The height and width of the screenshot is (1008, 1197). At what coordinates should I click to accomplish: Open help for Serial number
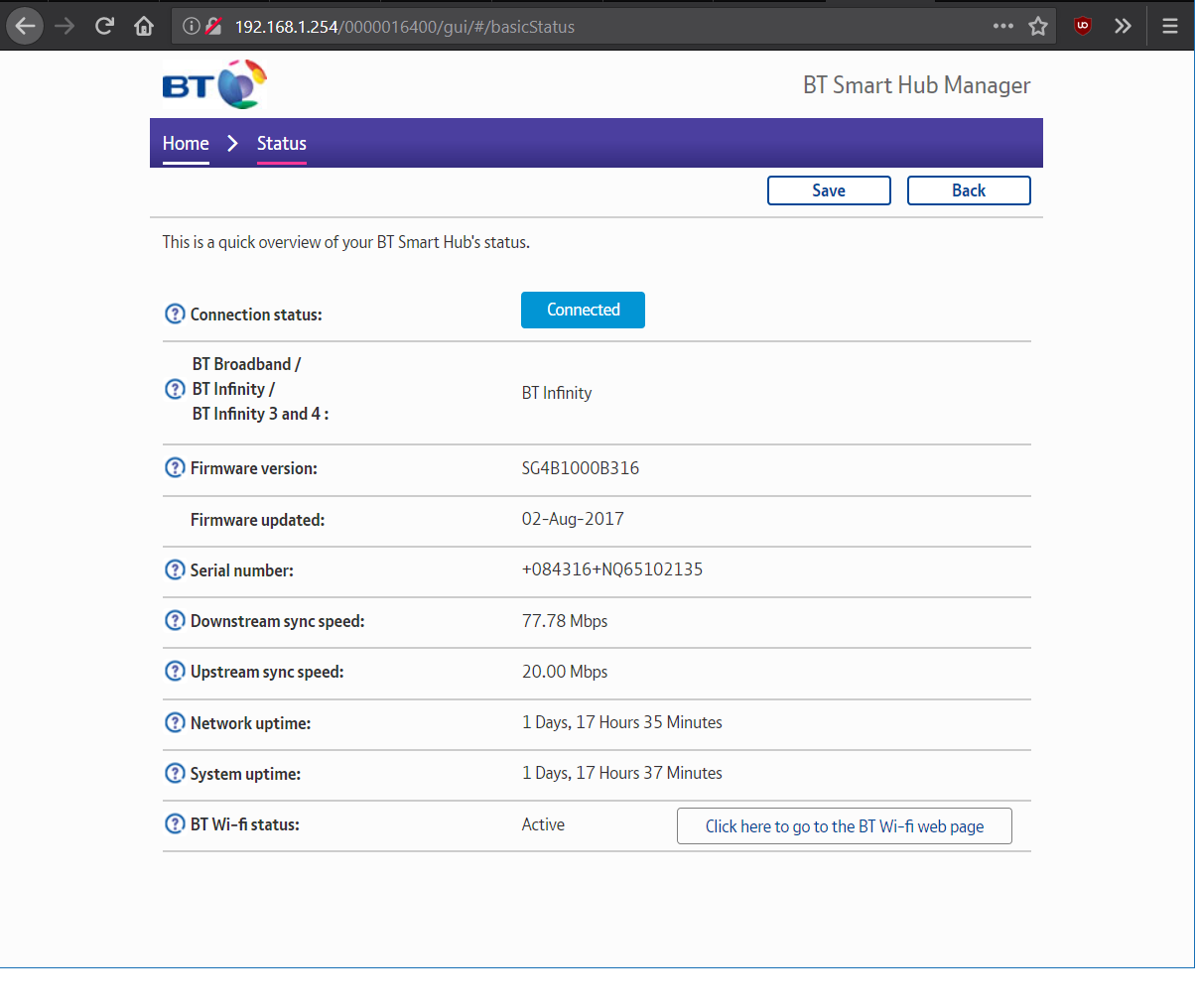click(x=175, y=570)
